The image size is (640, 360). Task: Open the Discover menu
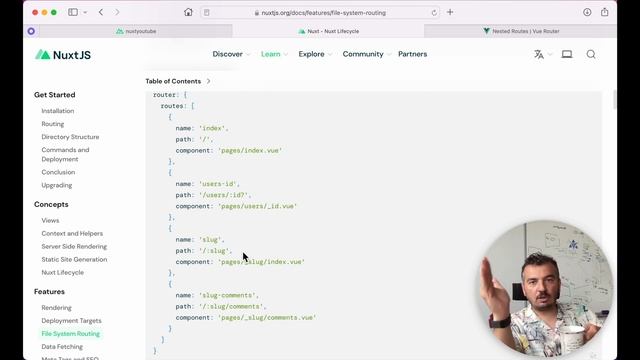(231, 54)
